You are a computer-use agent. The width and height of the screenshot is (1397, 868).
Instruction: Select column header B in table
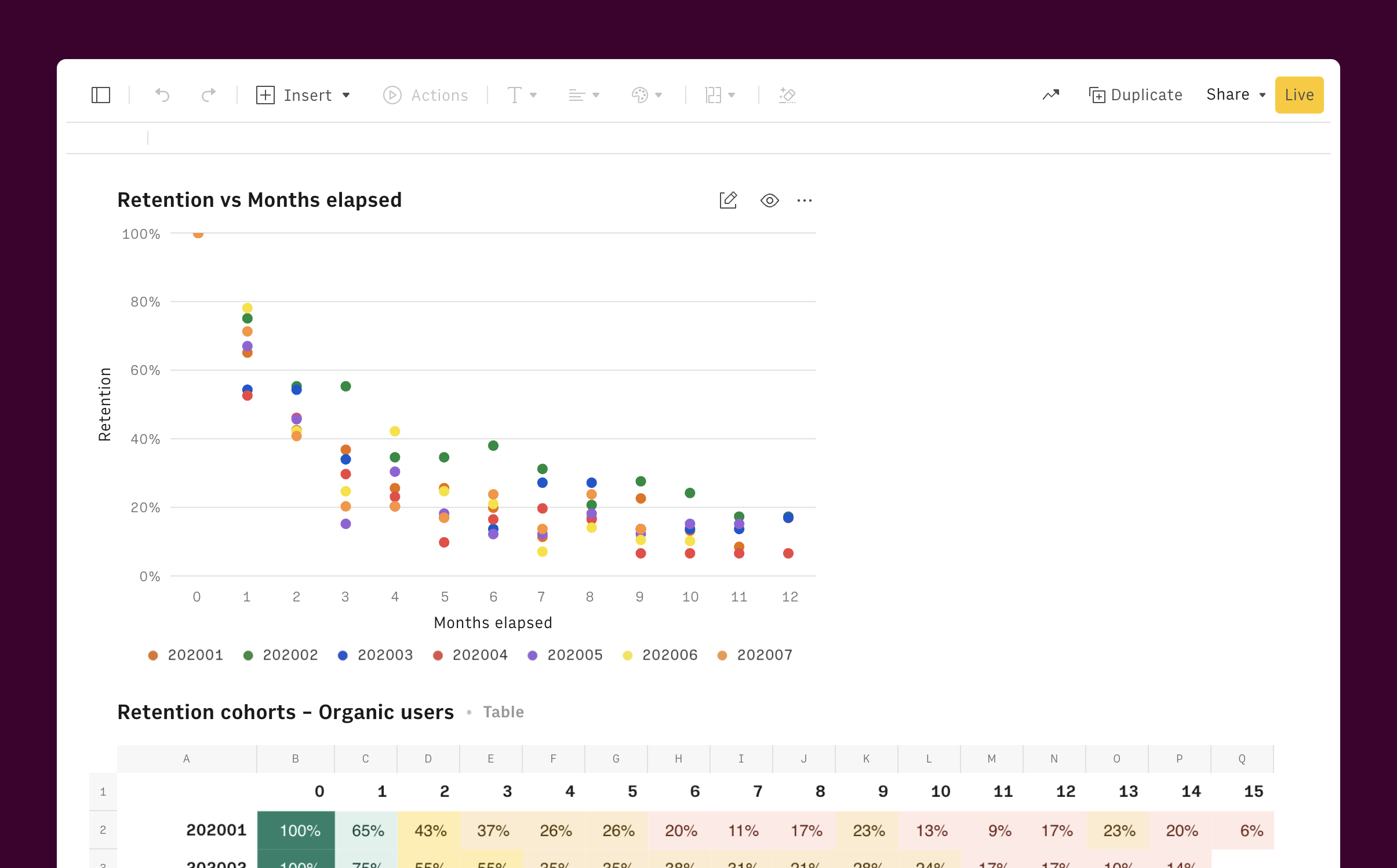(x=296, y=758)
